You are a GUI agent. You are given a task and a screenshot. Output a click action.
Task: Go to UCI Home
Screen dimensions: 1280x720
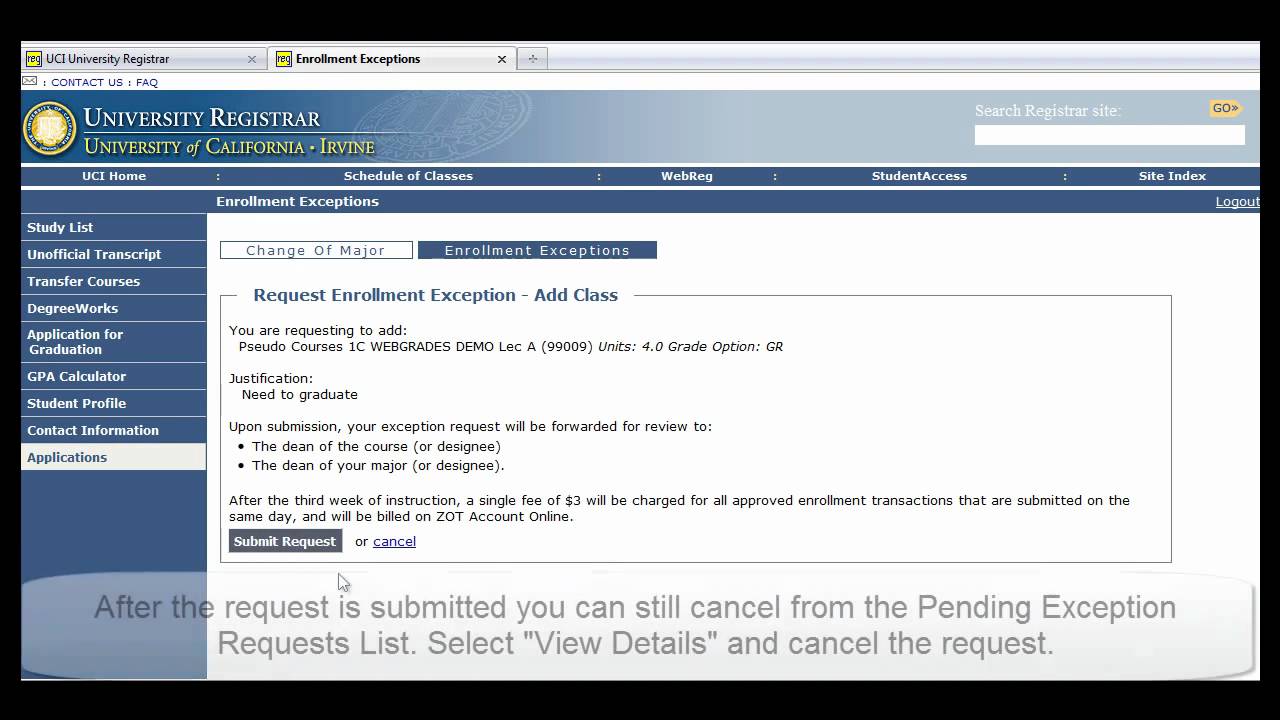pos(114,176)
